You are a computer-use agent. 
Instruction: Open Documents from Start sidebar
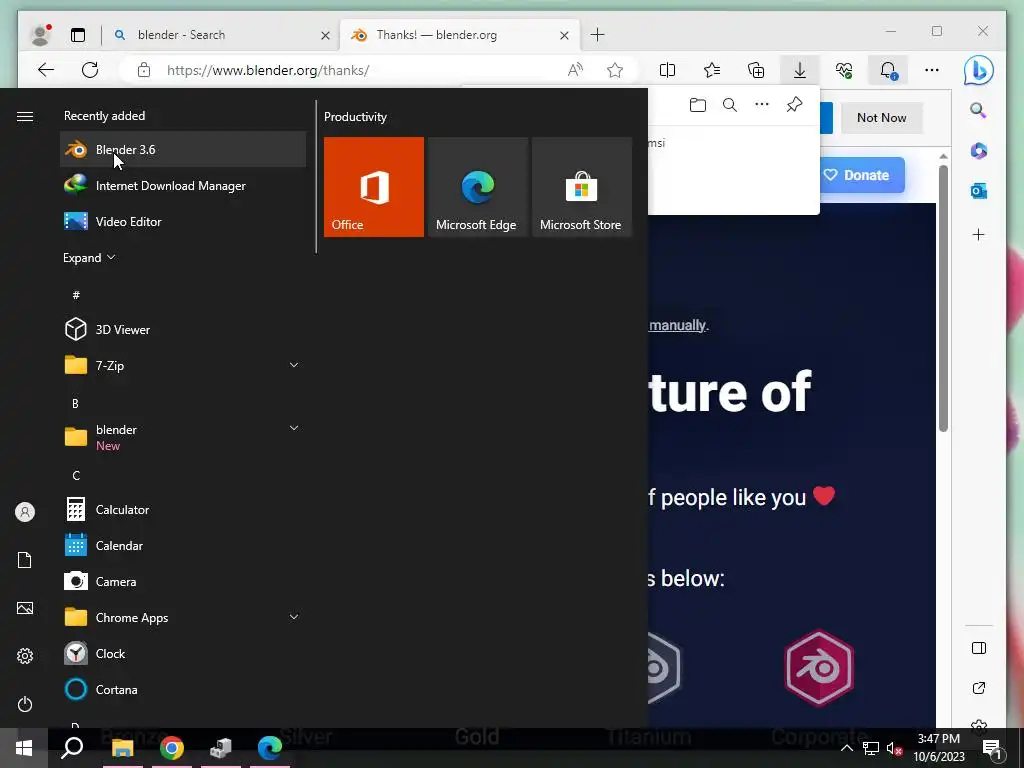click(x=25, y=560)
